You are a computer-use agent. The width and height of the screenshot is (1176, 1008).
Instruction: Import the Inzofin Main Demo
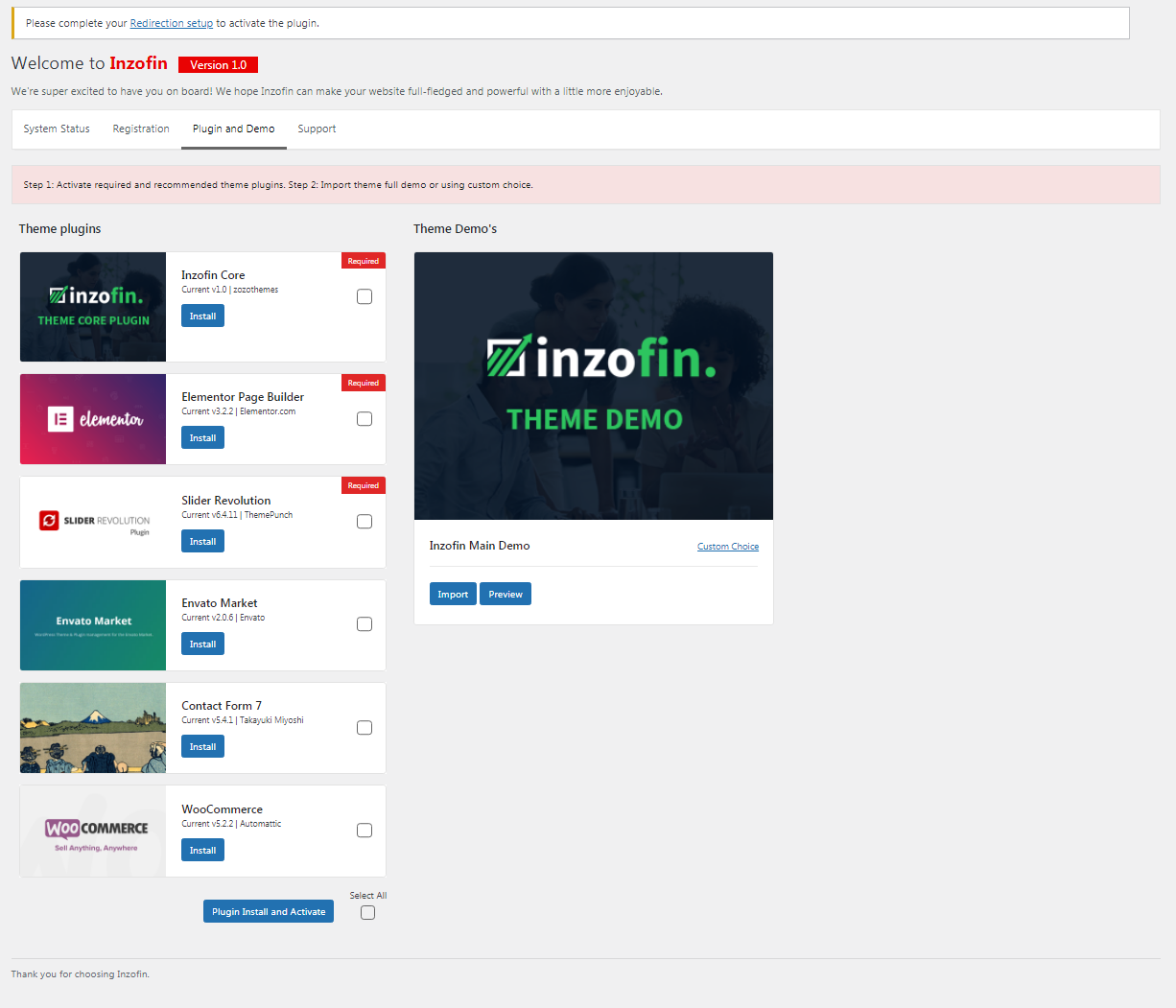pos(453,595)
